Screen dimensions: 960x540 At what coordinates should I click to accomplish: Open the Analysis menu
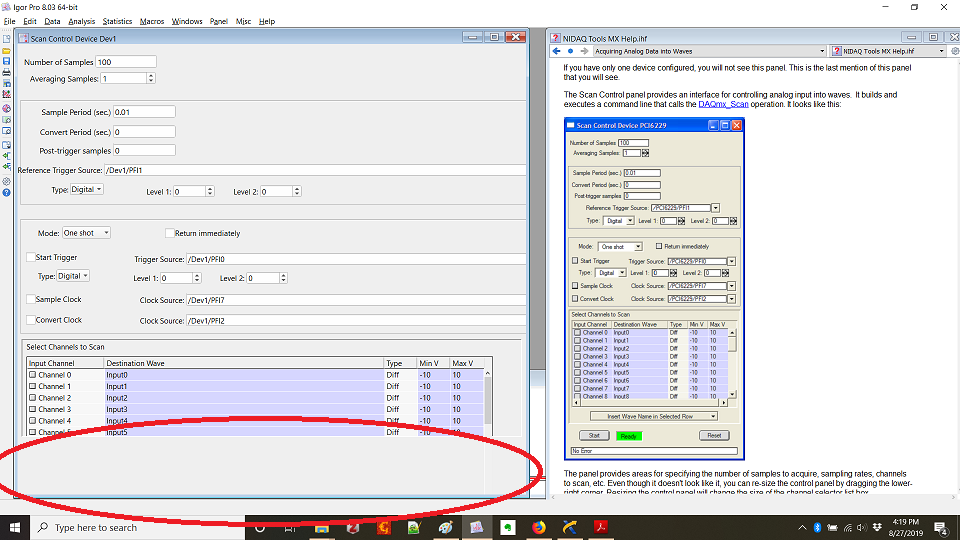(81, 21)
